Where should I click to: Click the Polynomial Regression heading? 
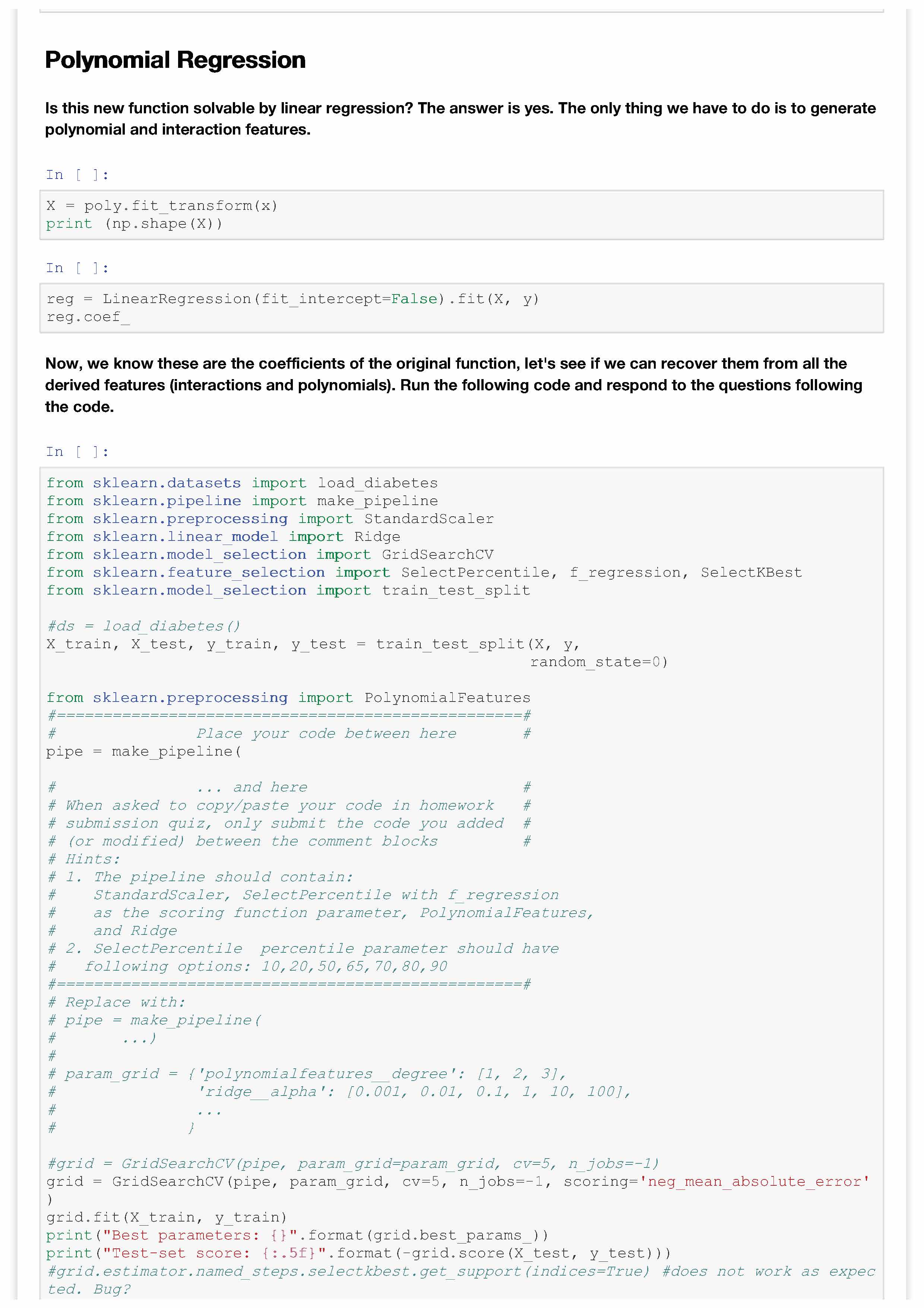[175, 60]
